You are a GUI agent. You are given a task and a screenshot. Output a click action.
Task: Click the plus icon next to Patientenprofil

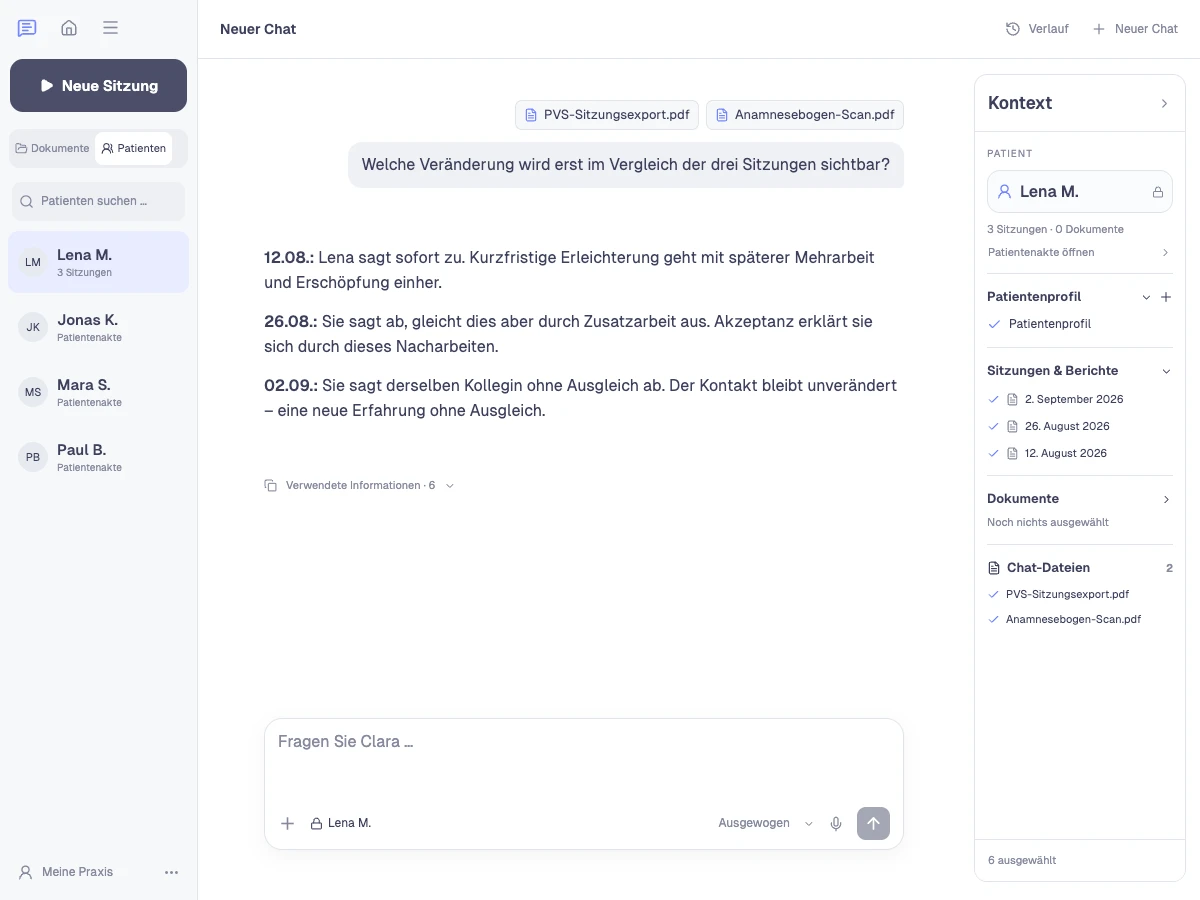tap(1166, 297)
